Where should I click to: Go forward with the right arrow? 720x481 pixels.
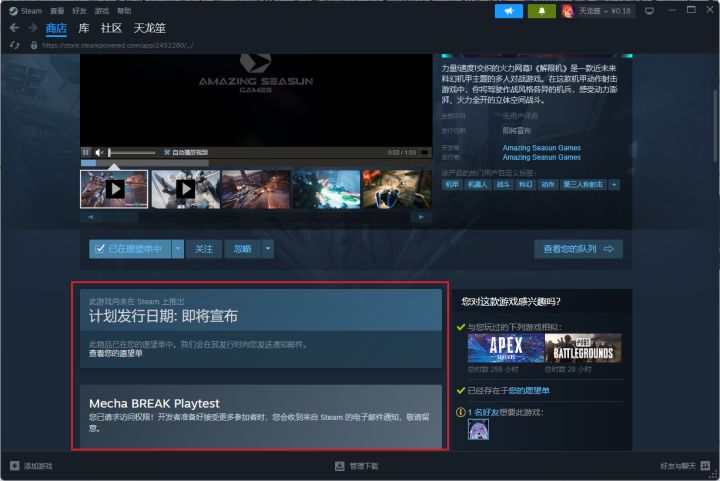[x=33, y=28]
